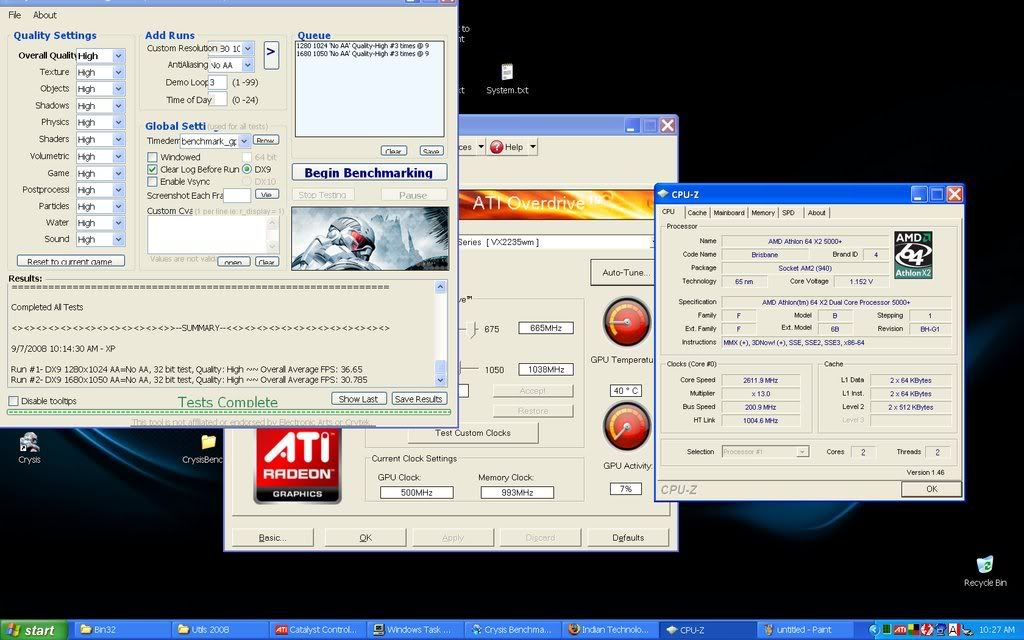This screenshot has width=1024, height=640.
Task: Click Test Custom Clocks button
Action: (x=473, y=433)
